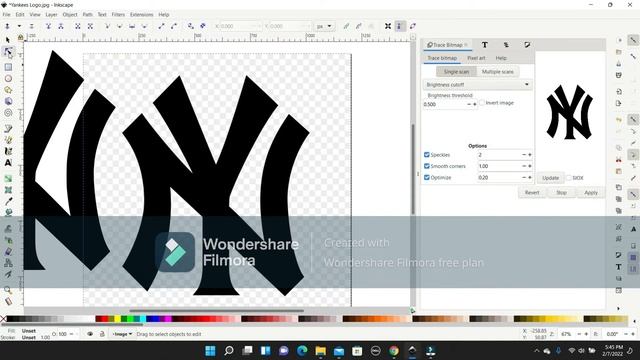Open the Extensions menu

142,14
